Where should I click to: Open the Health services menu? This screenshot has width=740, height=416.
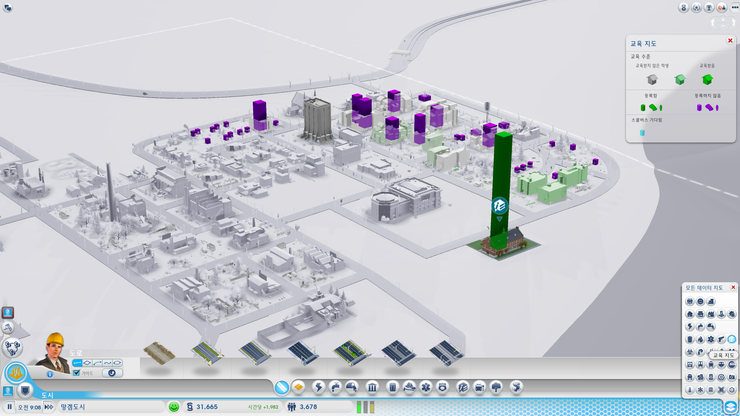(426, 388)
